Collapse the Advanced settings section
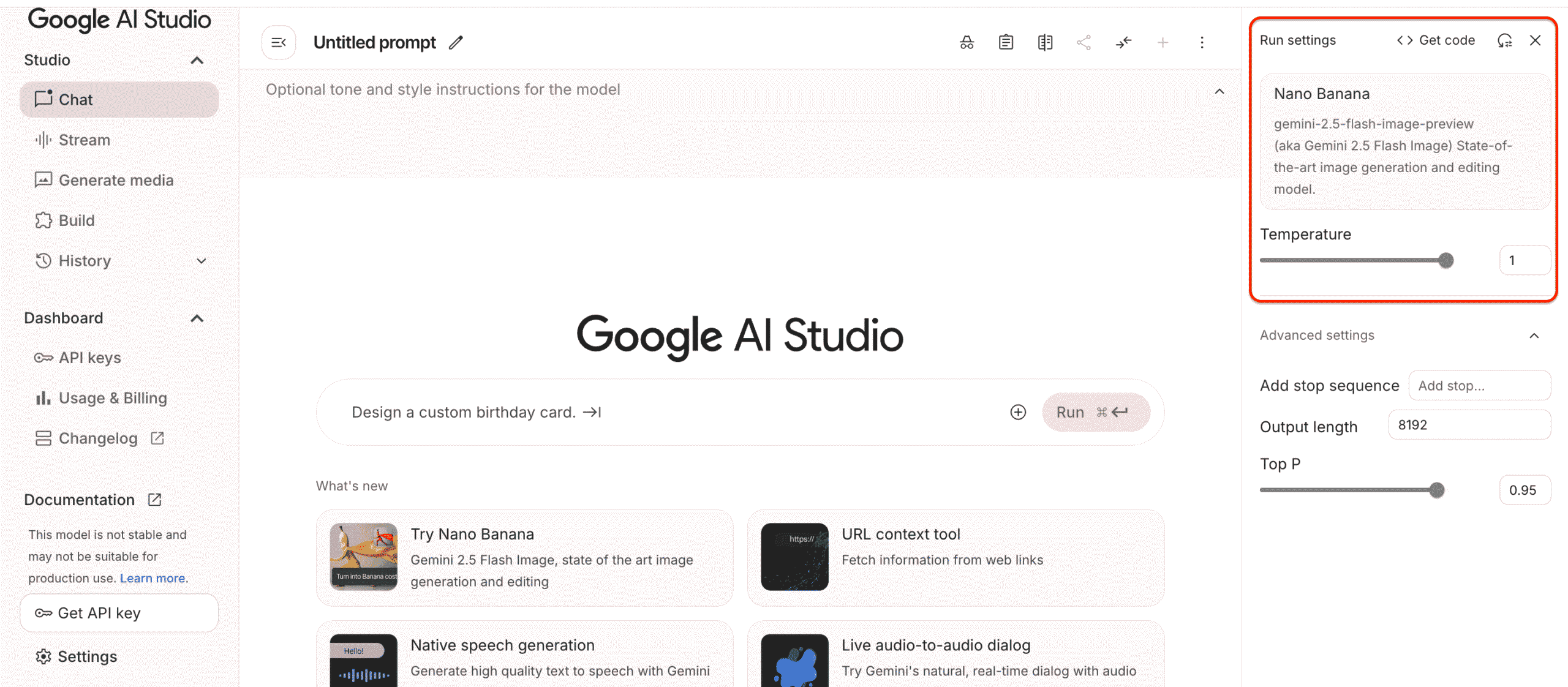Image resolution: width=1568 pixels, height=687 pixels. [1534, 336]
